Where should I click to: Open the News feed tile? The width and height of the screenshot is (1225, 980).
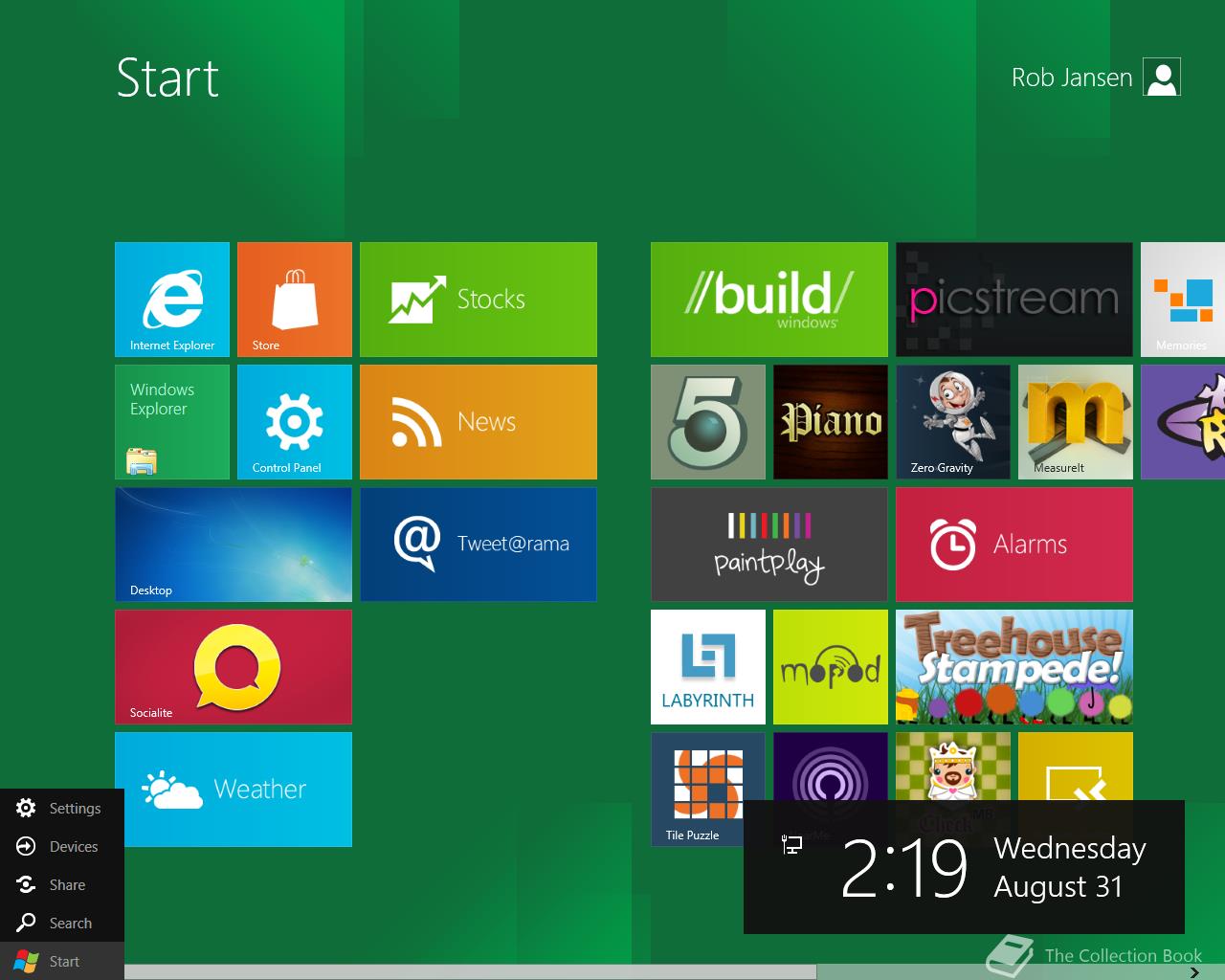tap(479, 422)
